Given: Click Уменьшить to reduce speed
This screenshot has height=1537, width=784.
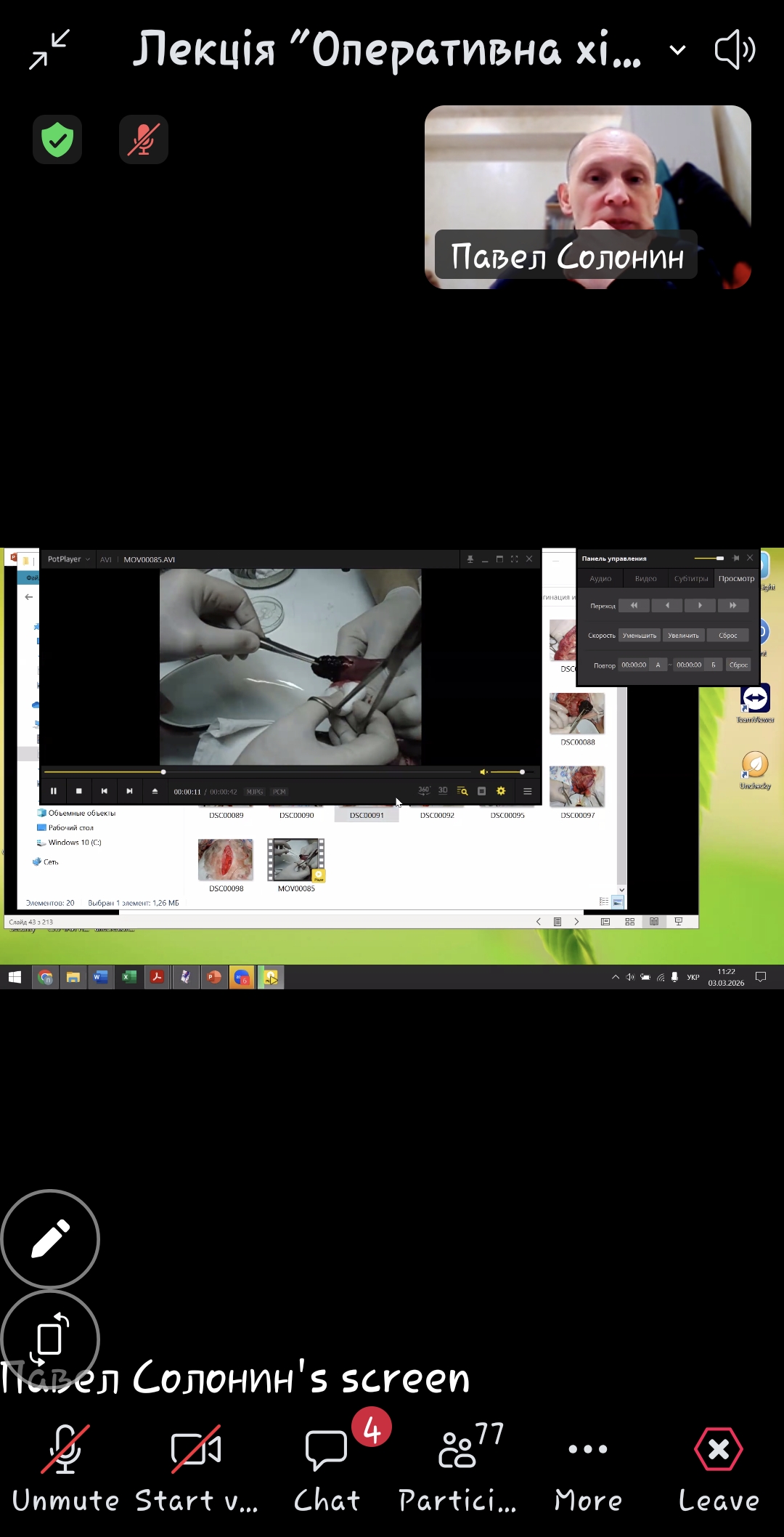Looking at the screenshot, I should click(x=640, y=635).
